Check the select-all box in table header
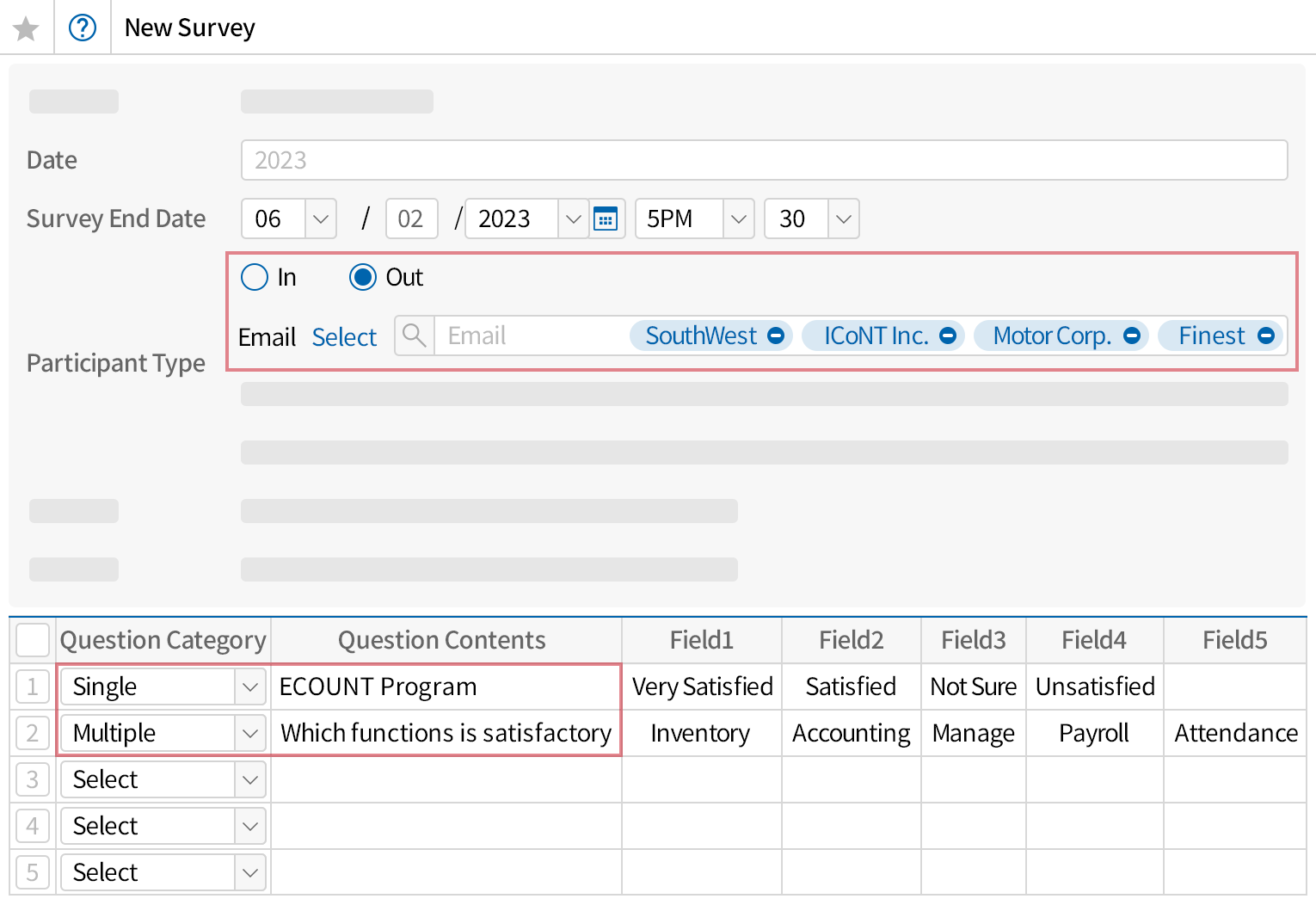 (x=33, y=640)
